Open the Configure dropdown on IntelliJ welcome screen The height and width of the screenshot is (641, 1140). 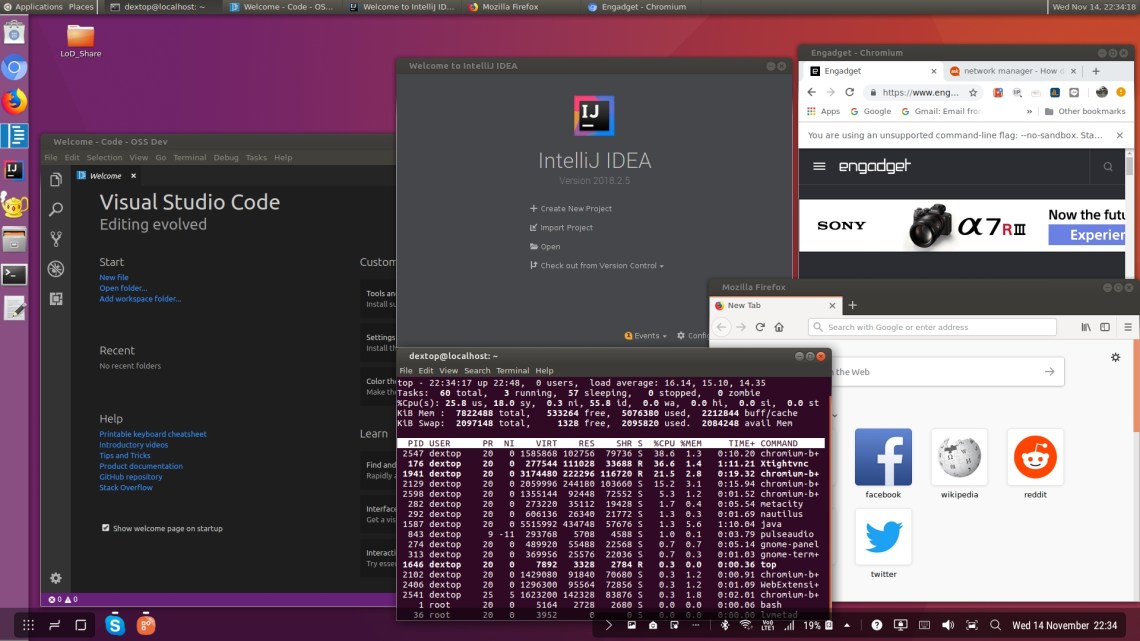pos(700,335)
